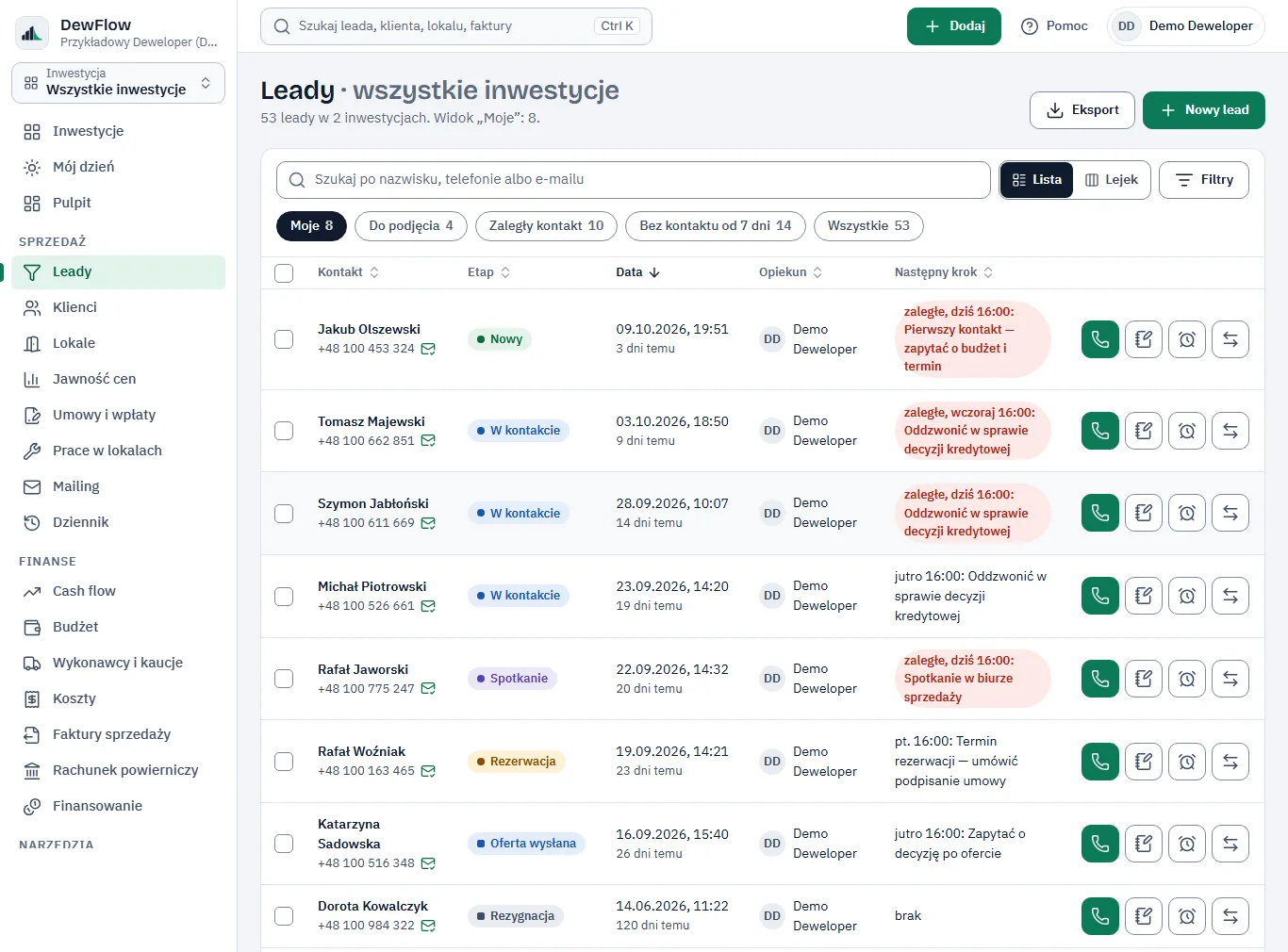Click the alarm clock icon for Katarzyna Sadowska
This screenshot has height=952, width=1288.
click(1187, 844)
